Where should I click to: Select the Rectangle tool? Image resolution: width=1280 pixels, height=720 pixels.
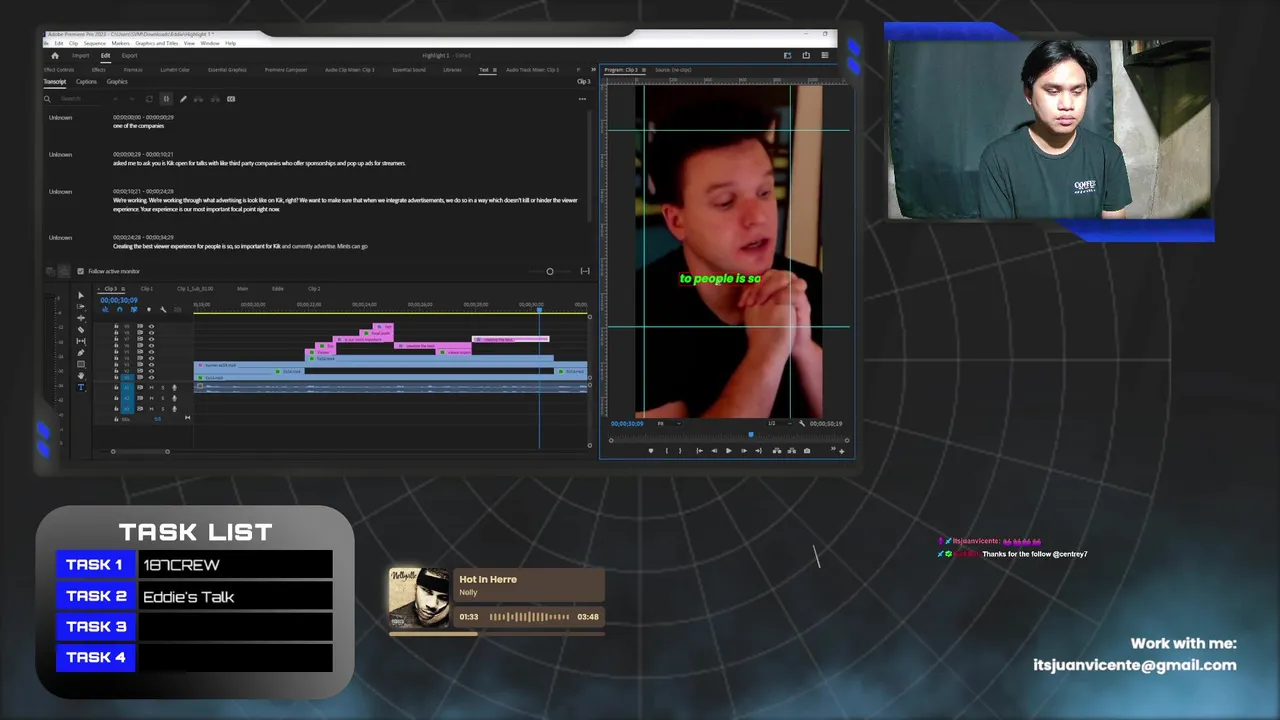coord(81,364)
